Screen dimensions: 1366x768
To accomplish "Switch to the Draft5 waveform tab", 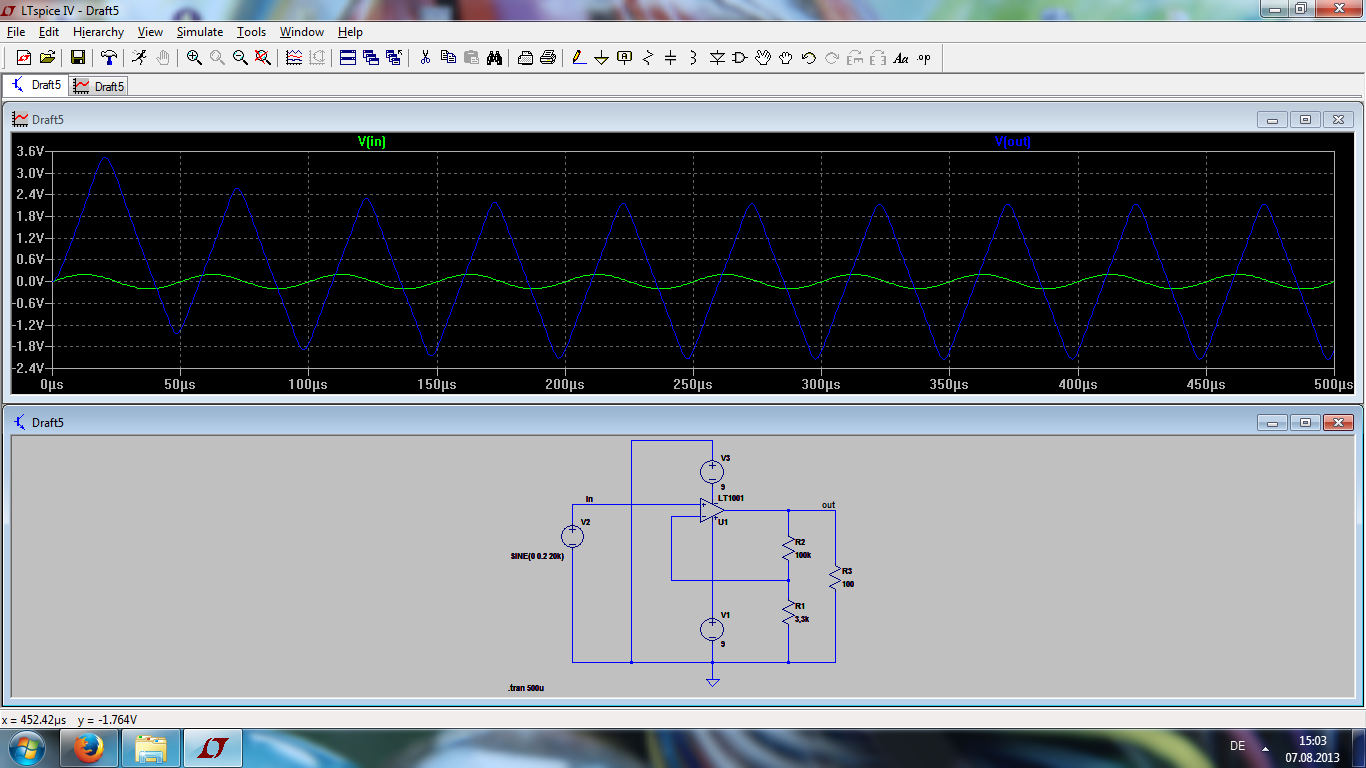I will pyautogui.click(x=99, y=86).
